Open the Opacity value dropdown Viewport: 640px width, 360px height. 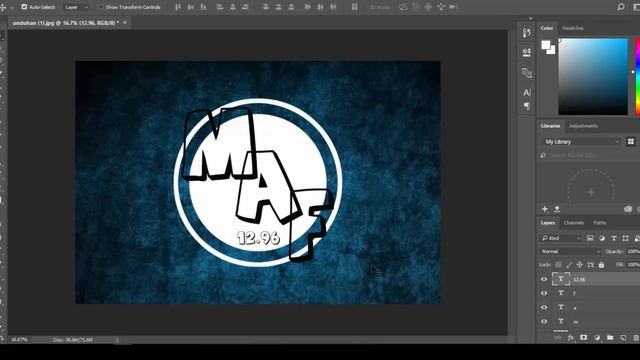pos(633,251)
